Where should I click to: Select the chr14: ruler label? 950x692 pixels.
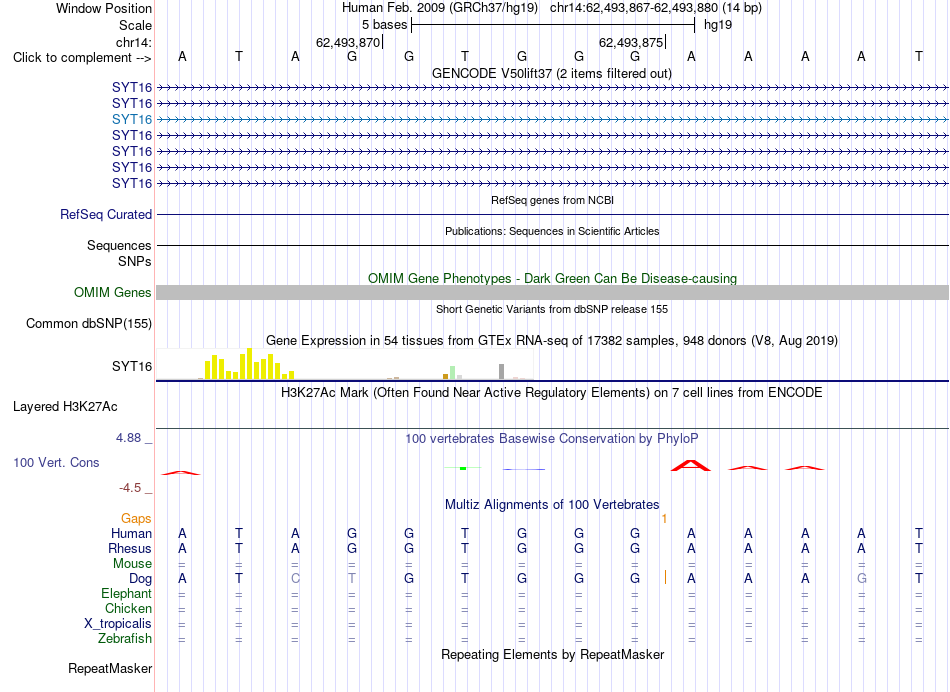pyautogui.click(x=134, y=42)
